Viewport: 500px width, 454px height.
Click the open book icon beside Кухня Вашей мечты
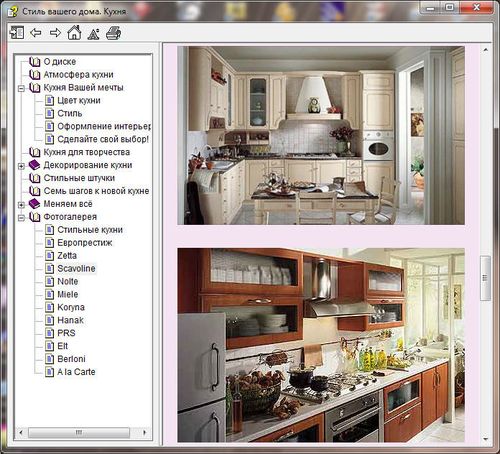pos(35,88)
